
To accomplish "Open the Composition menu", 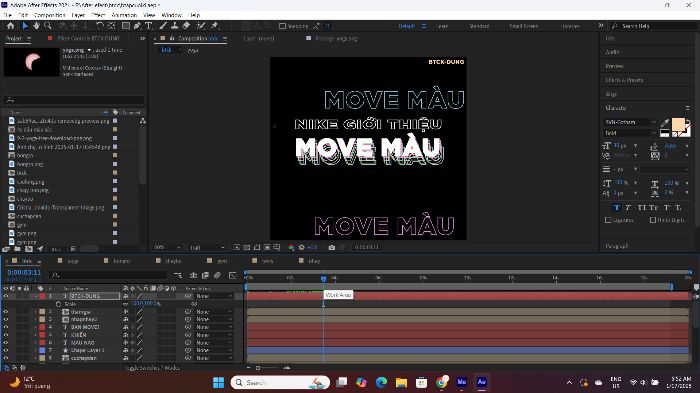I will [50, 15].
